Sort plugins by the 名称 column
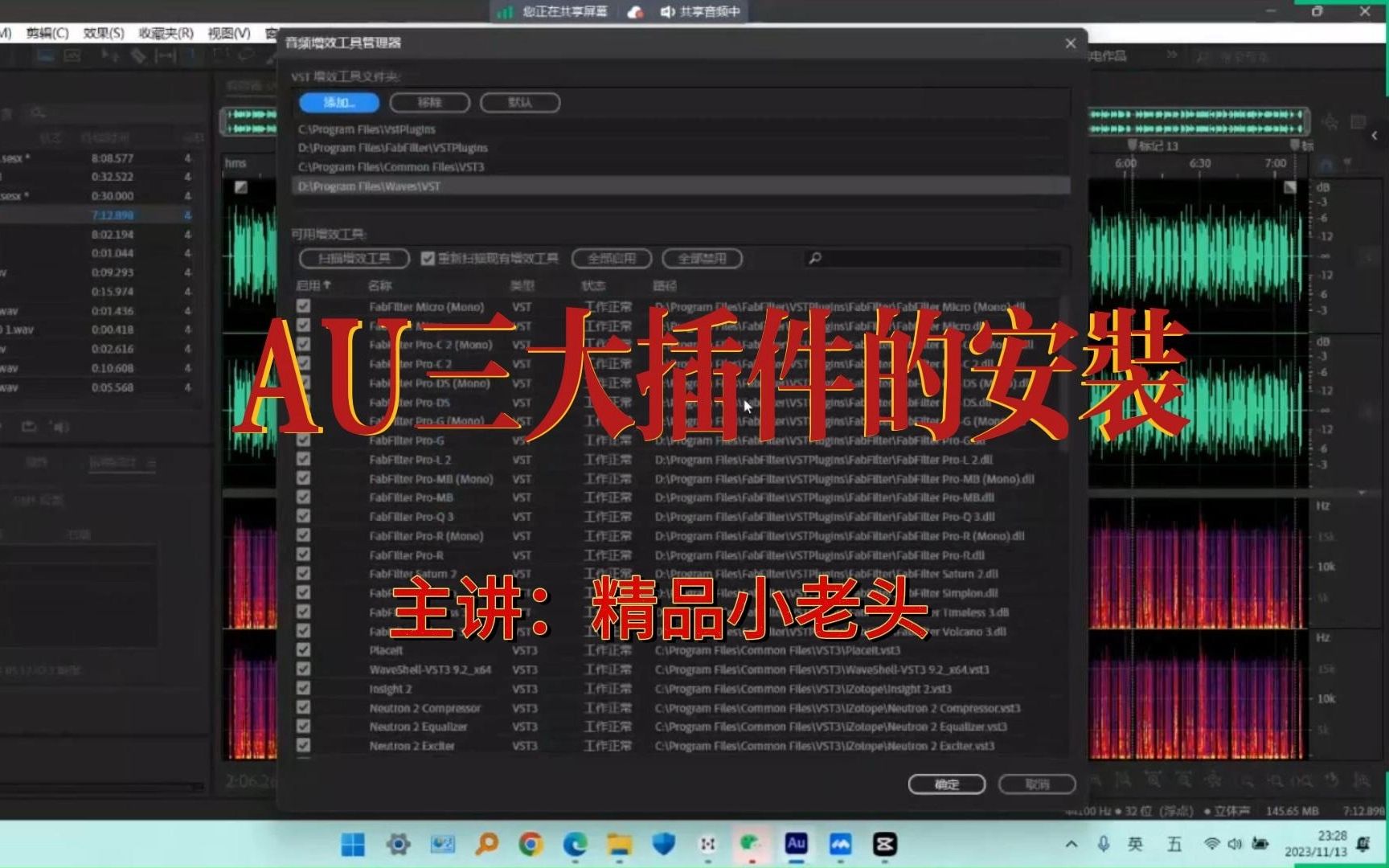 coord(379,285)
